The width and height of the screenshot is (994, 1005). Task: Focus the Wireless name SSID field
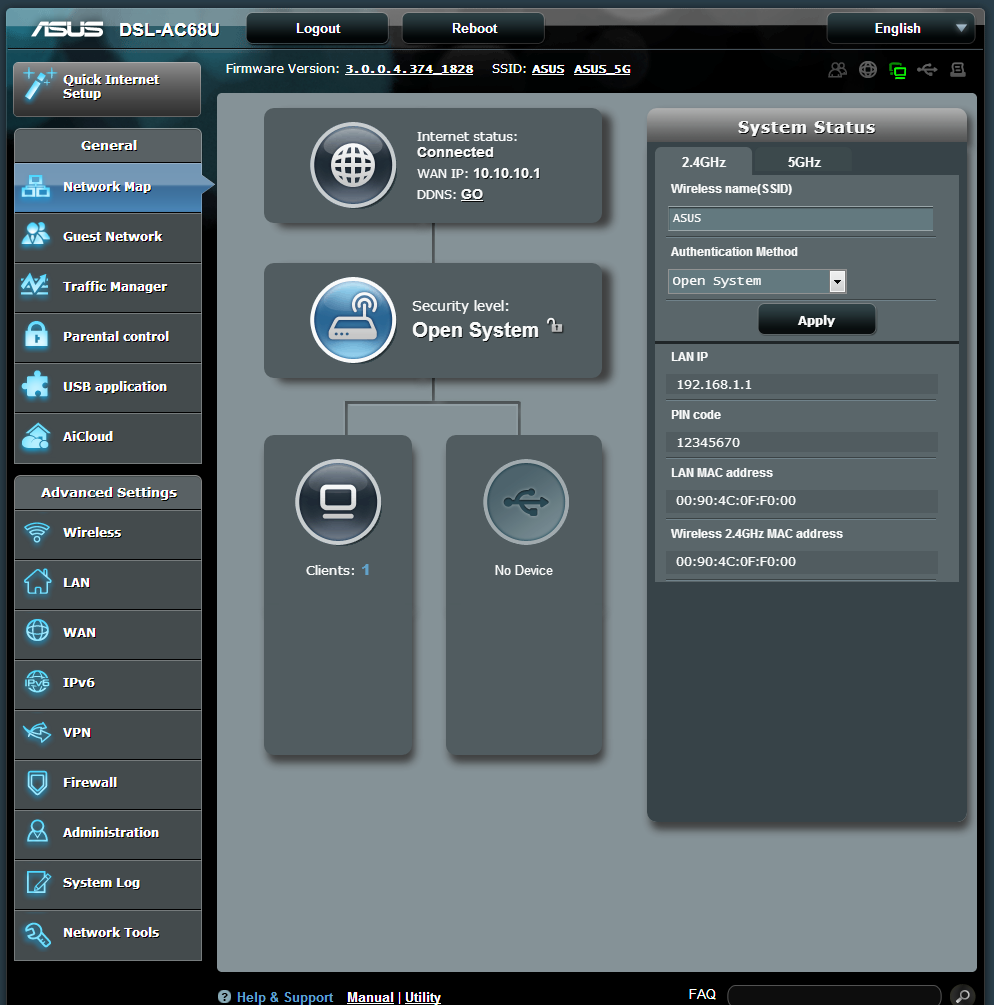(800, 218)
